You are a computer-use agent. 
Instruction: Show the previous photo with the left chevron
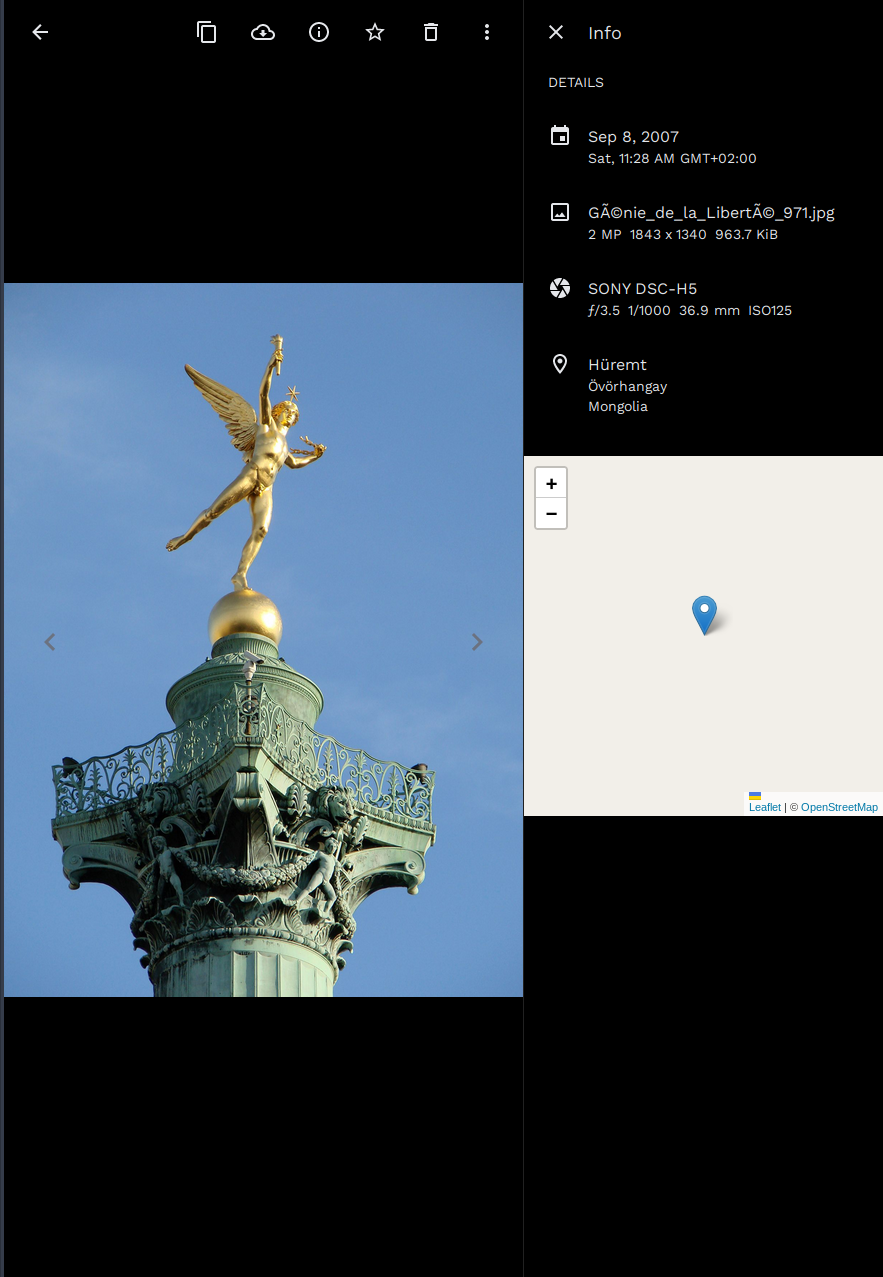point(49,642)
